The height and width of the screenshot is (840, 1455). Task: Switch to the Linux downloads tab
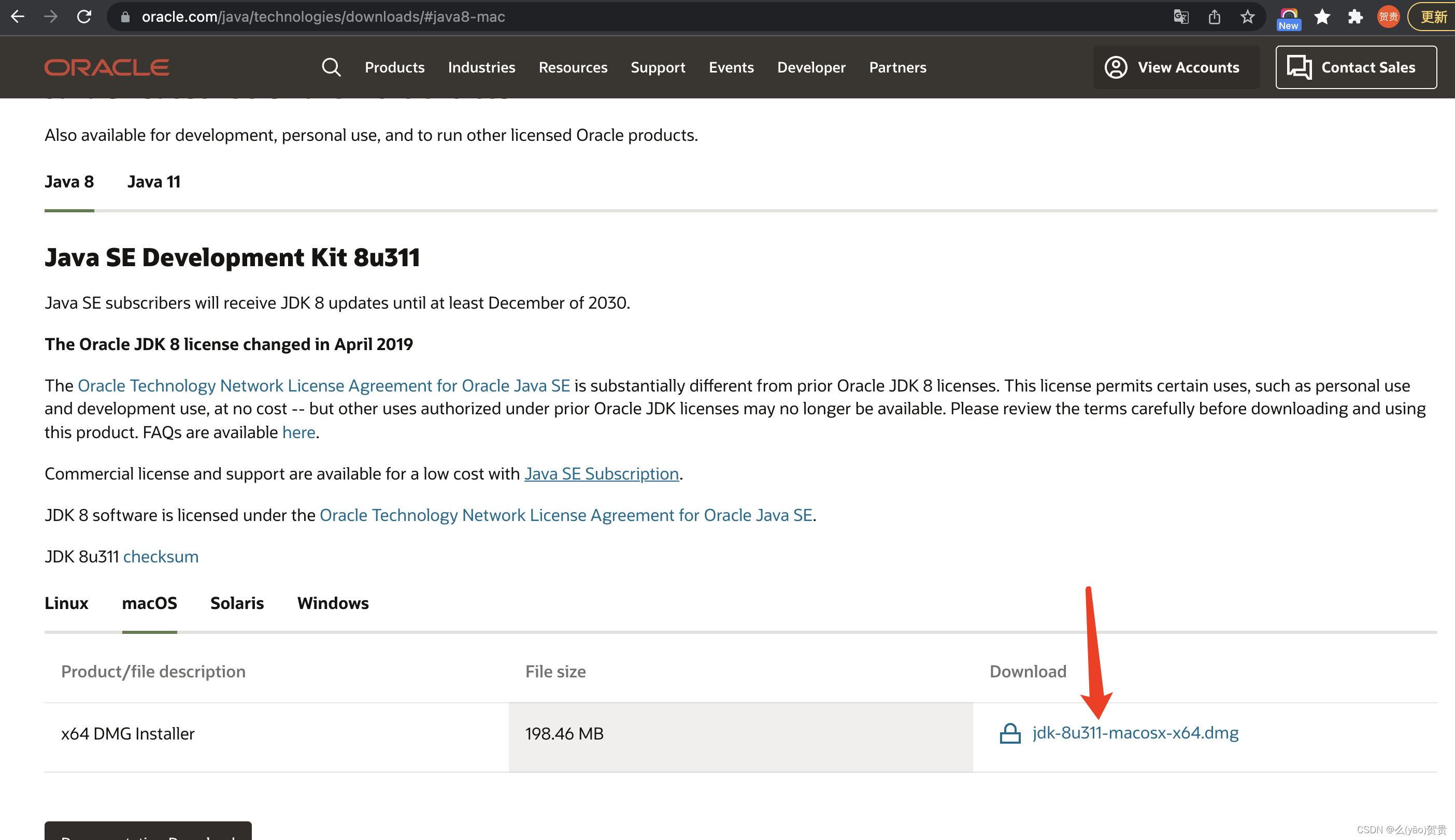click(66, 602)
